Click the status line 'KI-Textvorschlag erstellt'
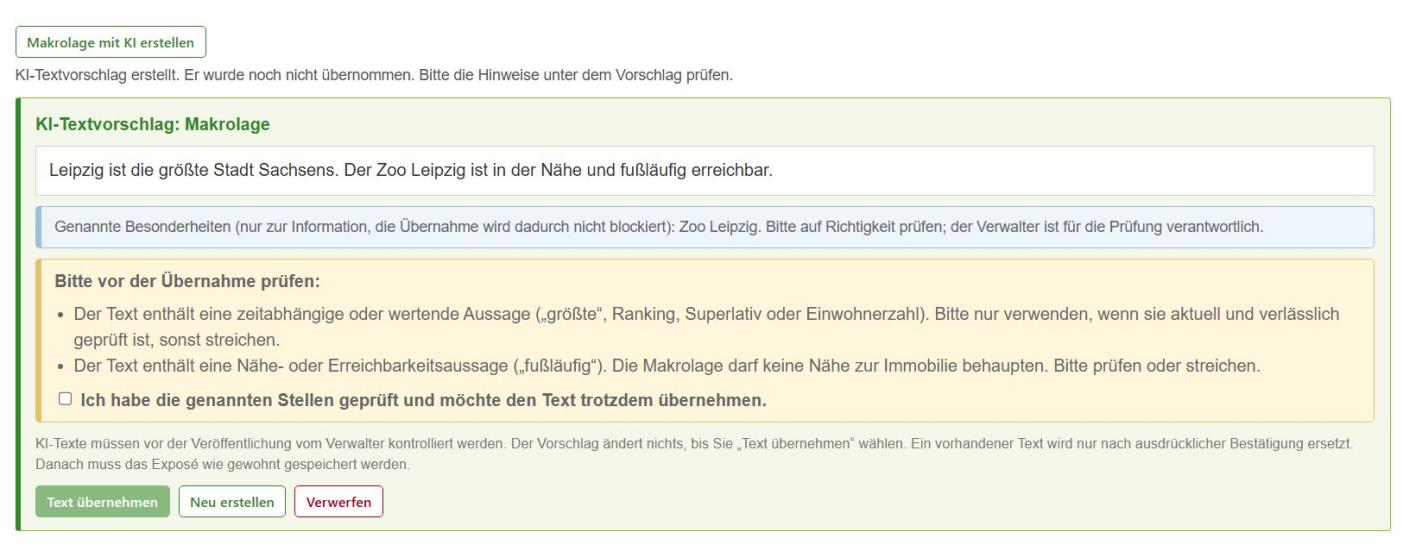This screenshot has width=1403, height=557. point(374,77)
